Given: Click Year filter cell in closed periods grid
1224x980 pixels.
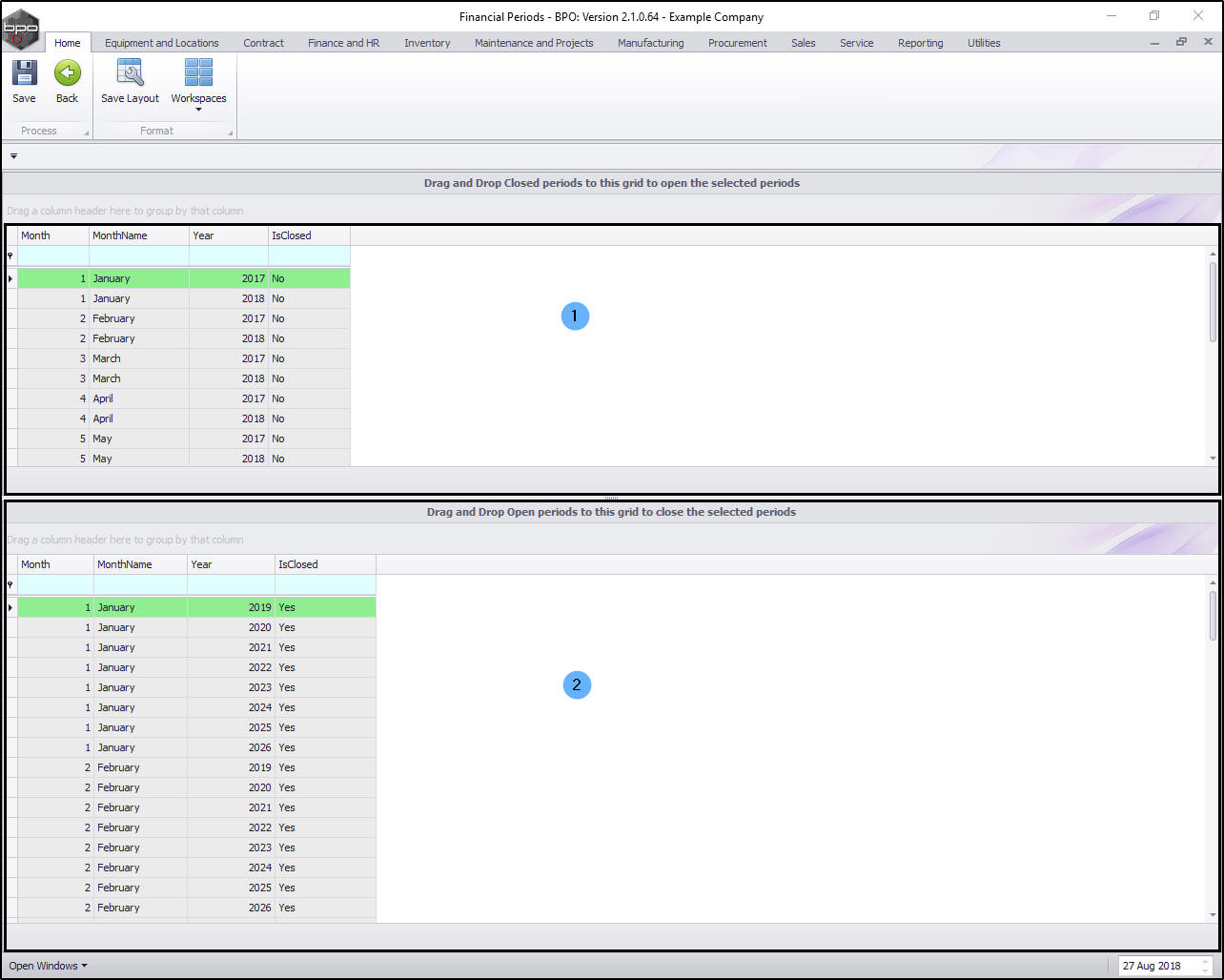Looking at the screenshot, I should click(x=231, y=585).
